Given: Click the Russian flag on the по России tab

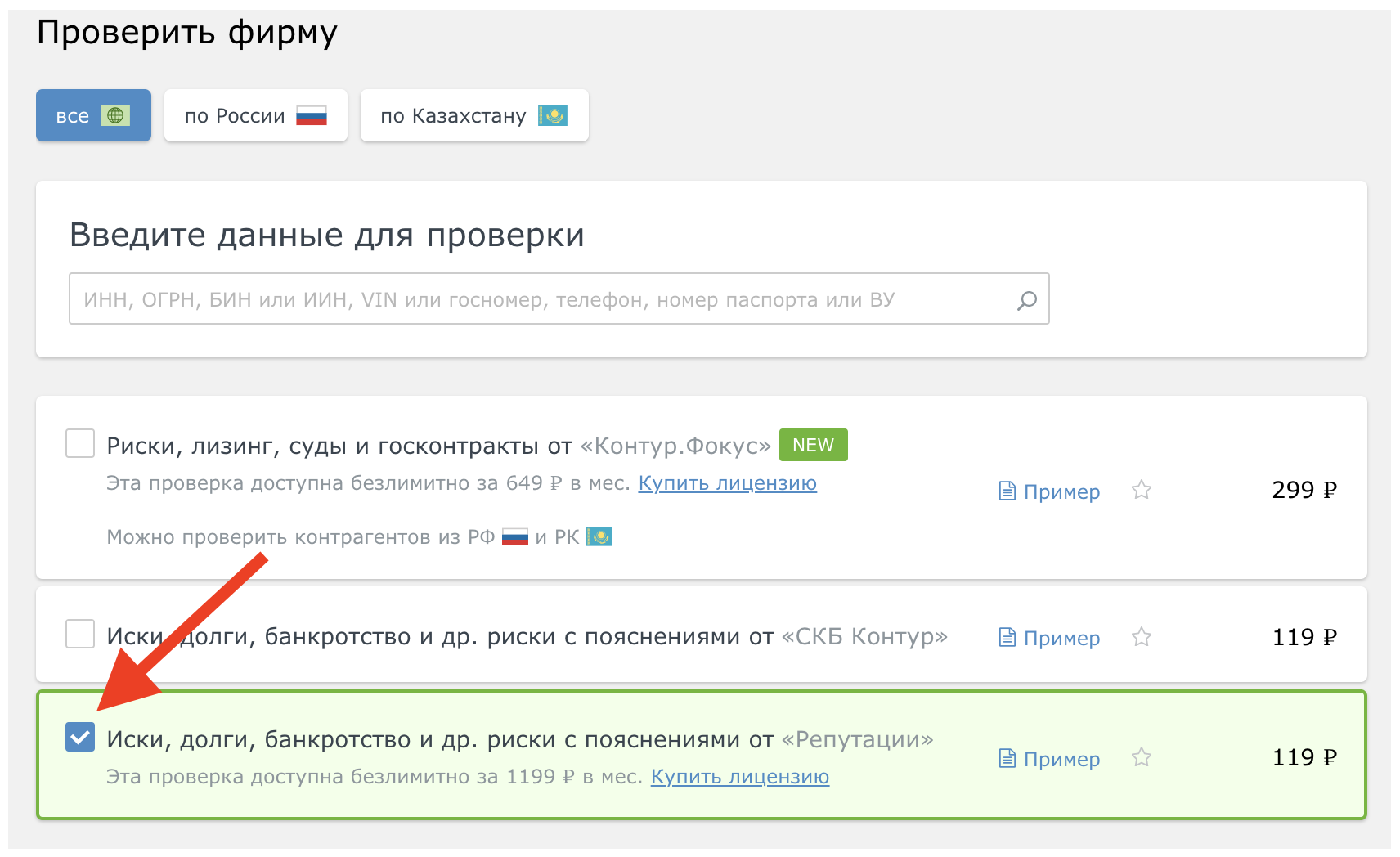Looking at the screenshot, I should (x=312, y=115).
